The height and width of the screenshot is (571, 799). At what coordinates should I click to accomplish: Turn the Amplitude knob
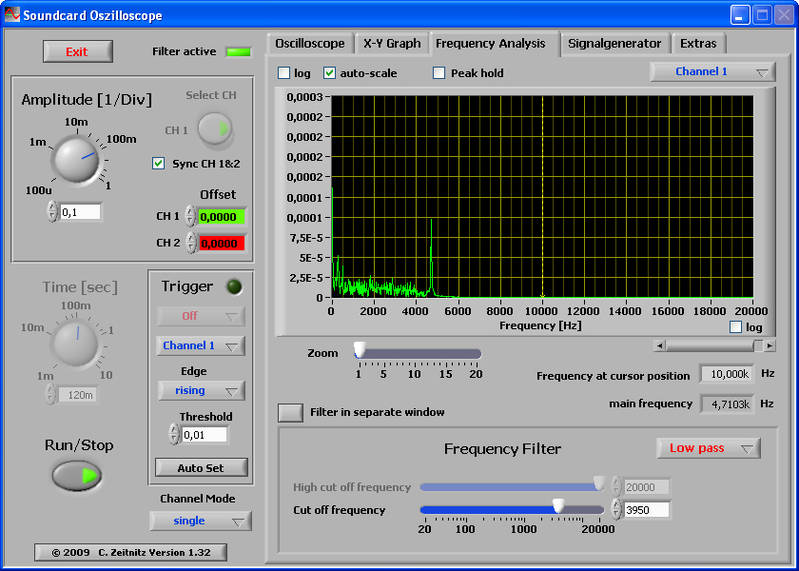click(x=76, y=159)
